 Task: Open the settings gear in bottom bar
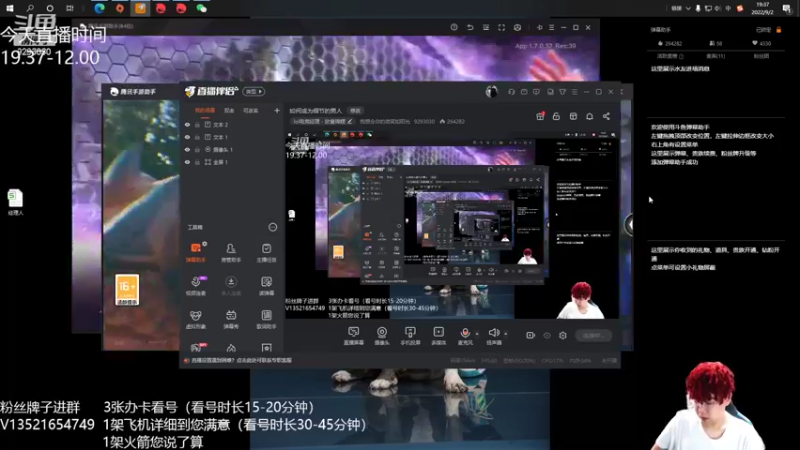click(x=563, y=335)
